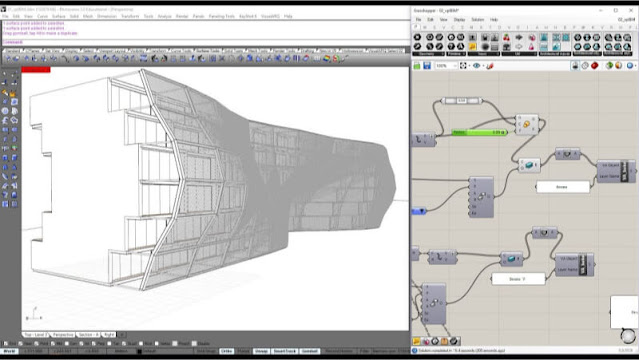Click the sketch pen icon in the Grasshopper toolbar
Viewport: 639px width, 360px height.
coord(490,66)
